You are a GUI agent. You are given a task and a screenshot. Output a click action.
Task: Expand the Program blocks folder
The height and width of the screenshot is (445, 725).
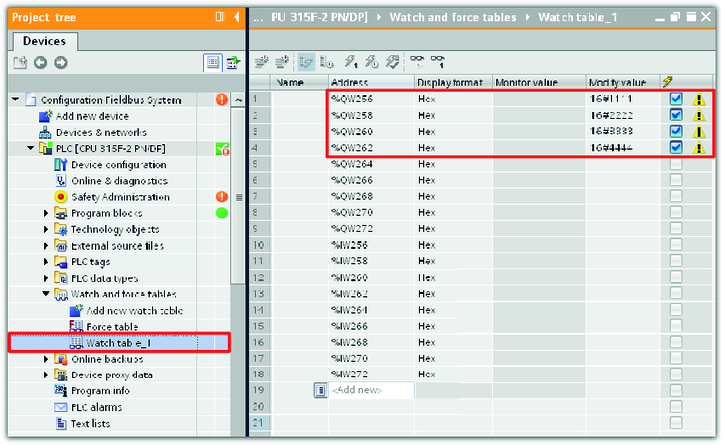[x=46, y=213]
